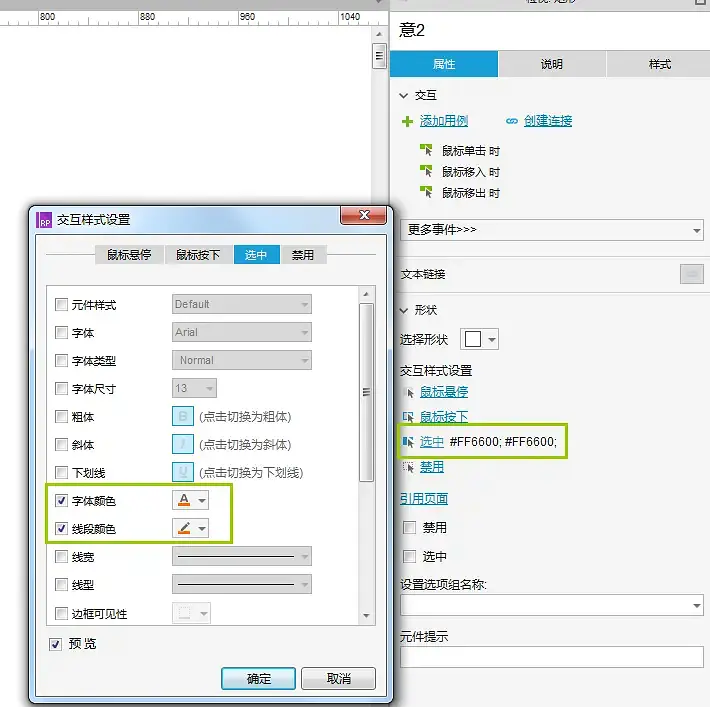Image resolution: width=710 pixels, height=707 pixels.
Task: Open the 线段颜色 color picker
Action: pos(190,528)
